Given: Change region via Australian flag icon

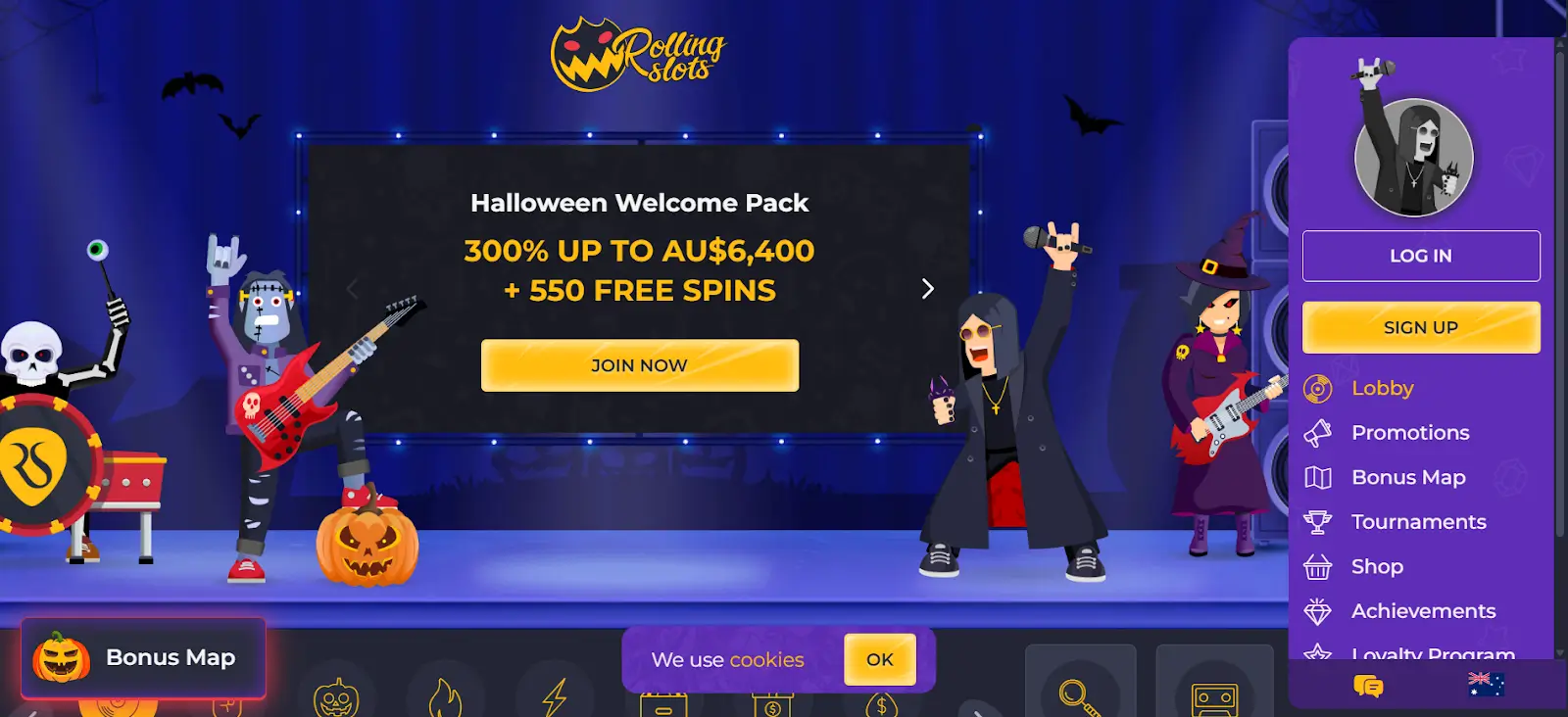Looking at the screenshot, I should (x=1487, y=684).
